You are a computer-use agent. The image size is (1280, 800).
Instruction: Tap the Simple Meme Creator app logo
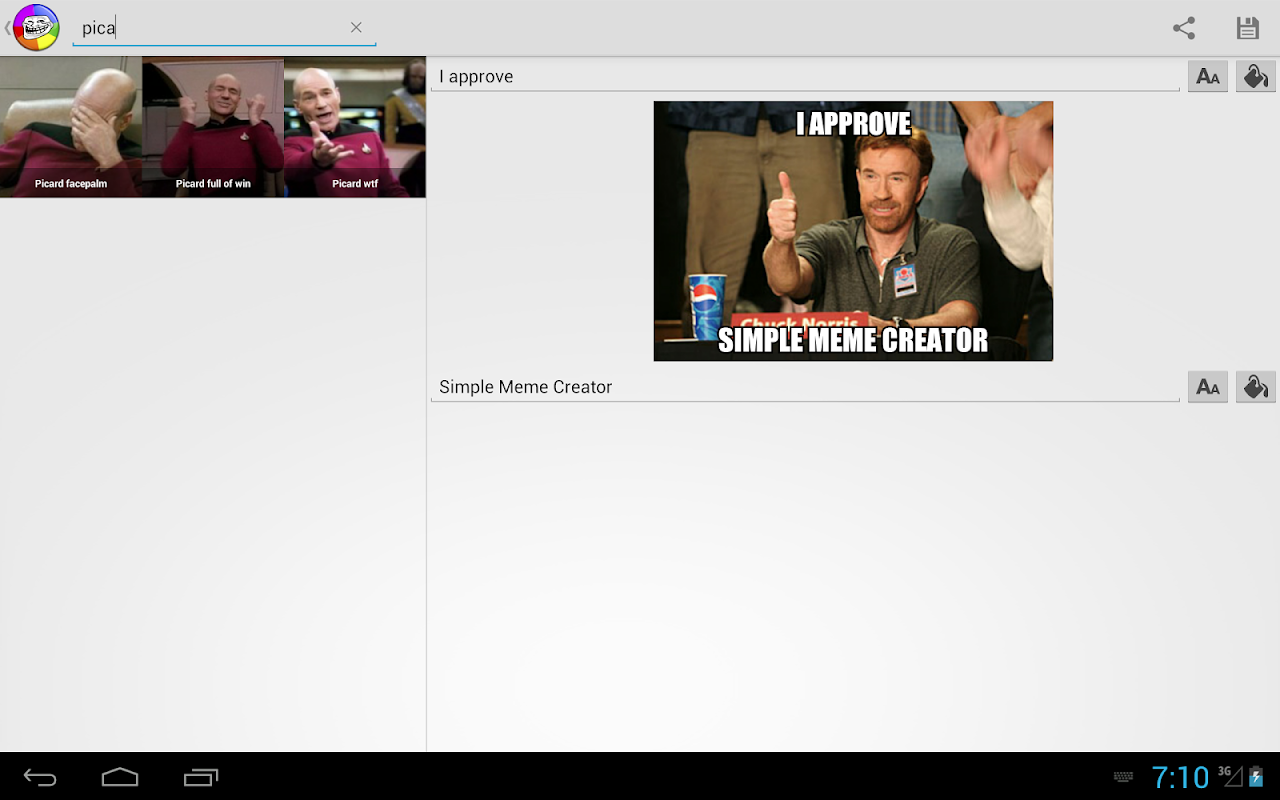[36, 27]
